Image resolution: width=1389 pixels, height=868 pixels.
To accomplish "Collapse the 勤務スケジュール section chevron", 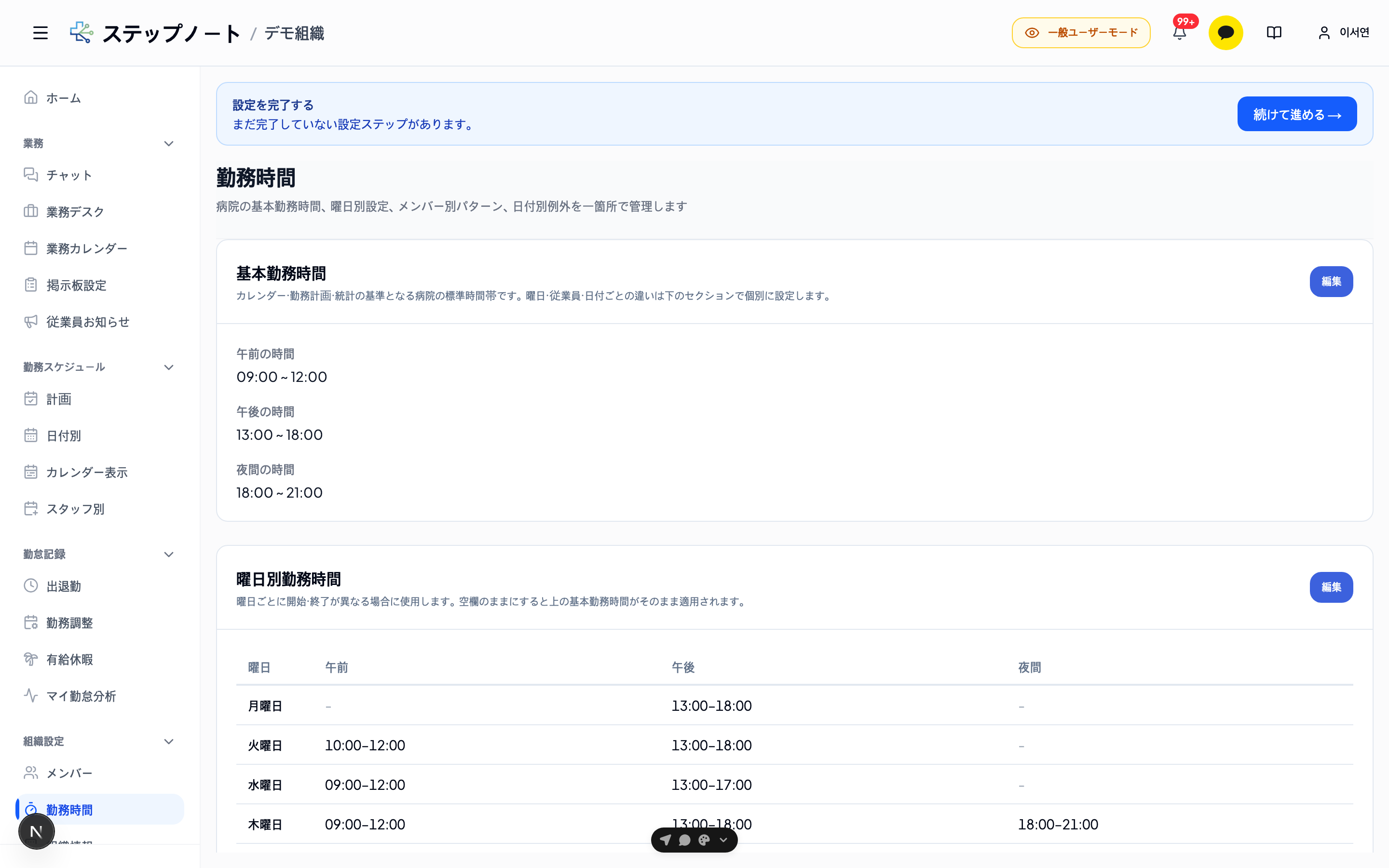I will (x=169, y=367).
